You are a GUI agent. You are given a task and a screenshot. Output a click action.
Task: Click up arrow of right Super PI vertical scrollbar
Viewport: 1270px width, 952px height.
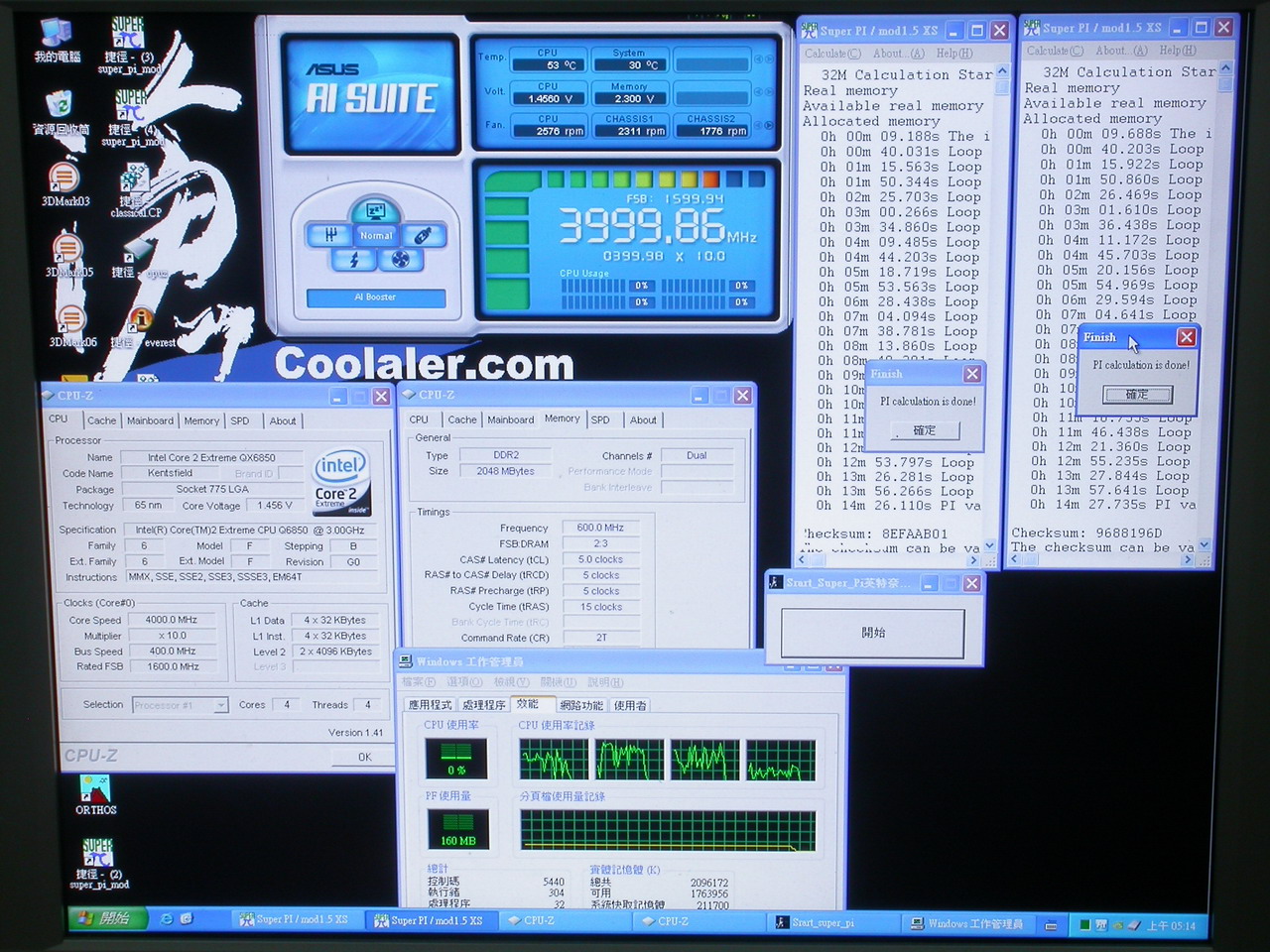[x=1224, y=68]
